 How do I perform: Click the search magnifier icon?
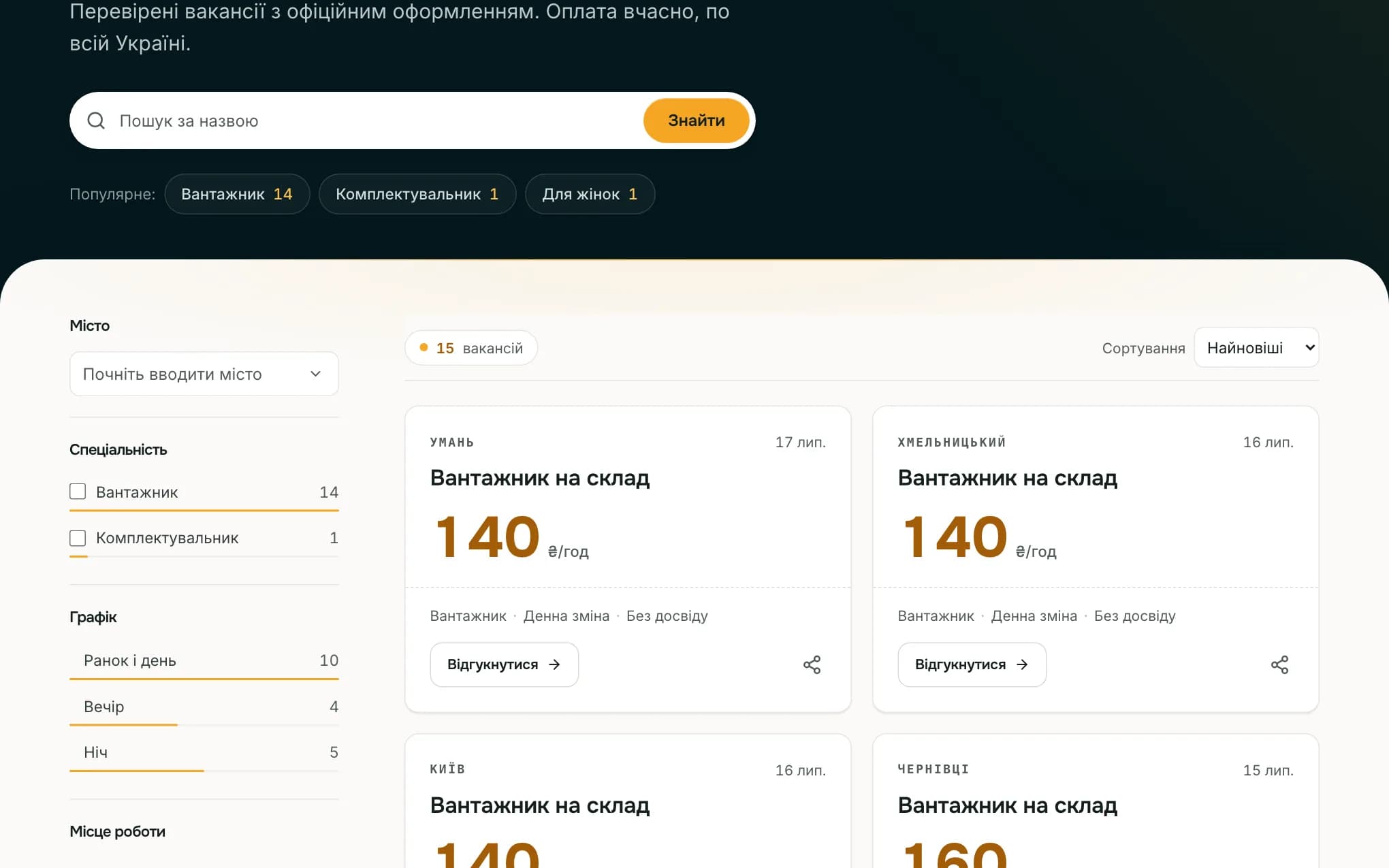pos(96,120)
